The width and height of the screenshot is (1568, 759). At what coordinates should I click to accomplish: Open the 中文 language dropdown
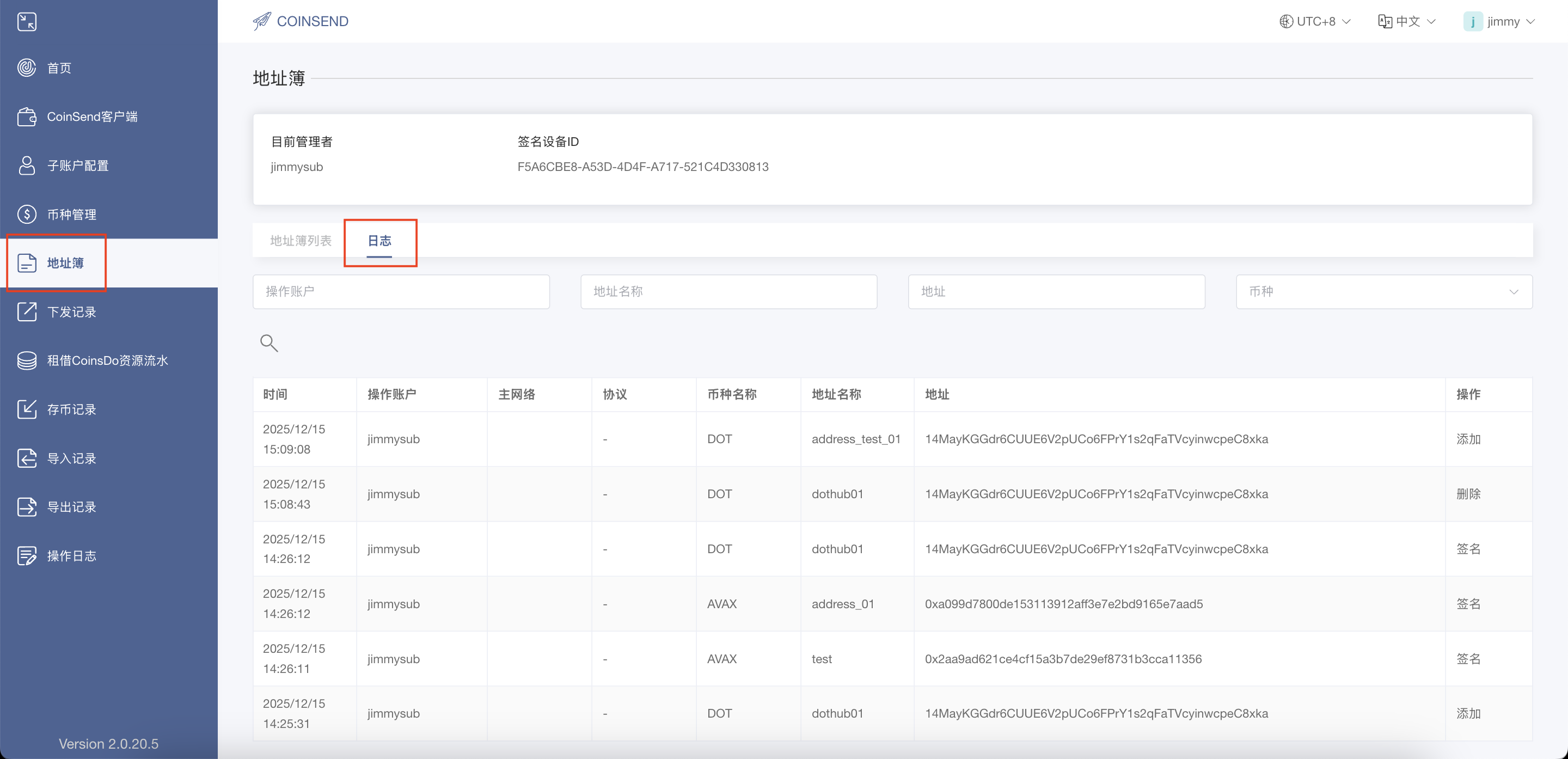1407,21
